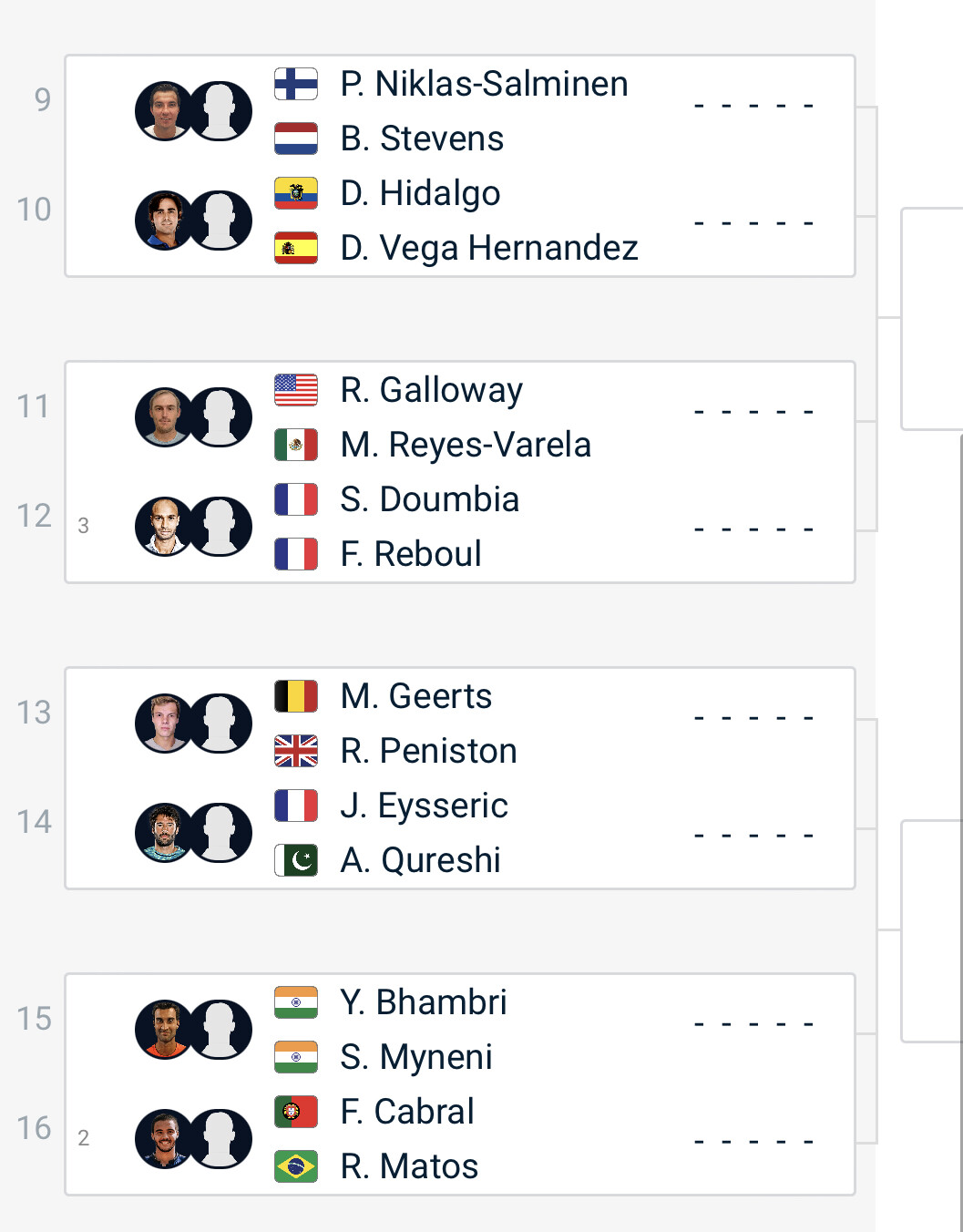Click the silhouette avatar in team 13
This screenshot has width=963, height=1232.
[x=220, y=724]
